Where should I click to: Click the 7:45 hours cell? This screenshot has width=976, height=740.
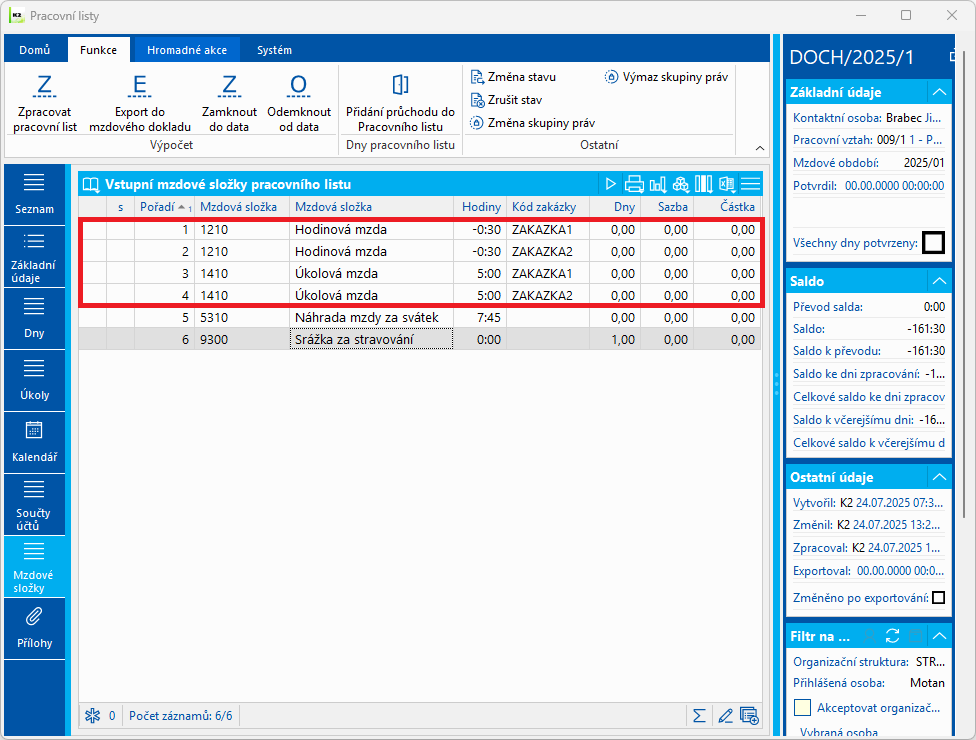[x=480, y=317]
